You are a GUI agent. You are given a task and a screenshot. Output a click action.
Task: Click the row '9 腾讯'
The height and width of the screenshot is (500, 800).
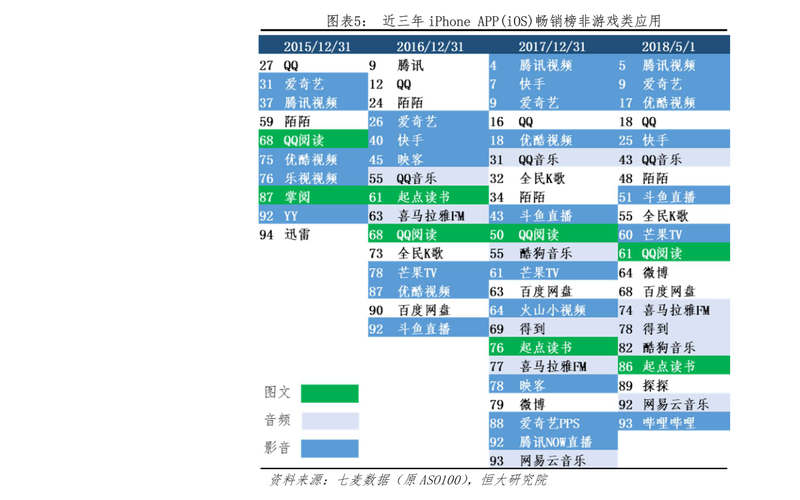[x=429, y=65]
